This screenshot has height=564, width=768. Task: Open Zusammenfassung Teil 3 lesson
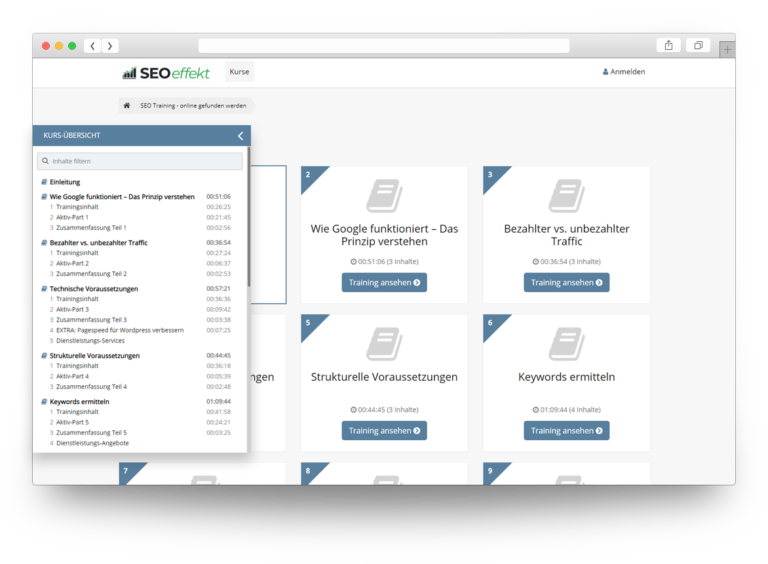click(x=91, y=320)
